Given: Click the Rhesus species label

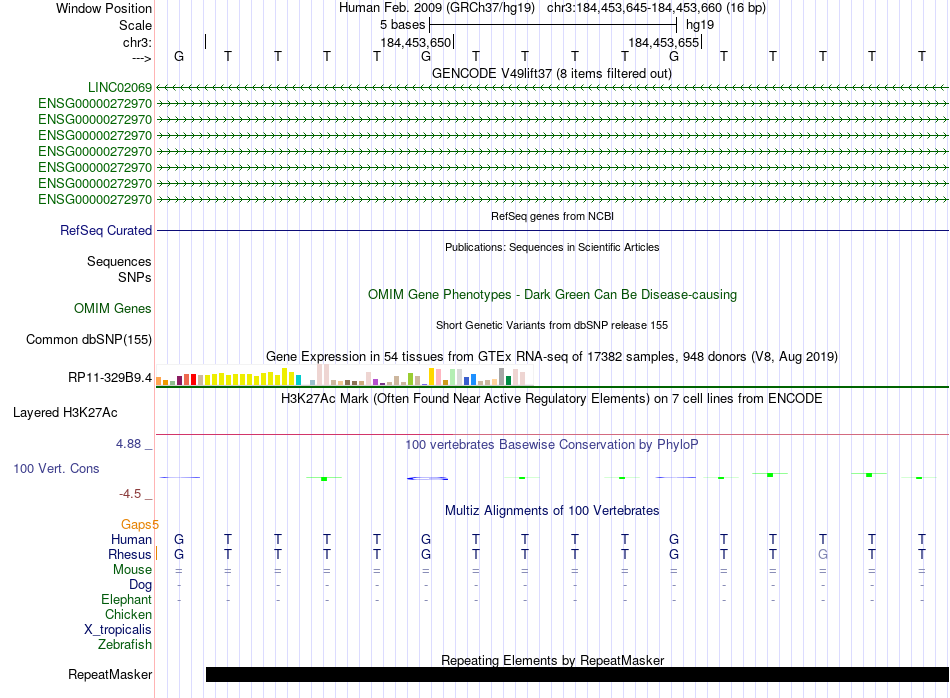Looking at the screenshot, I should pos(130,554).
